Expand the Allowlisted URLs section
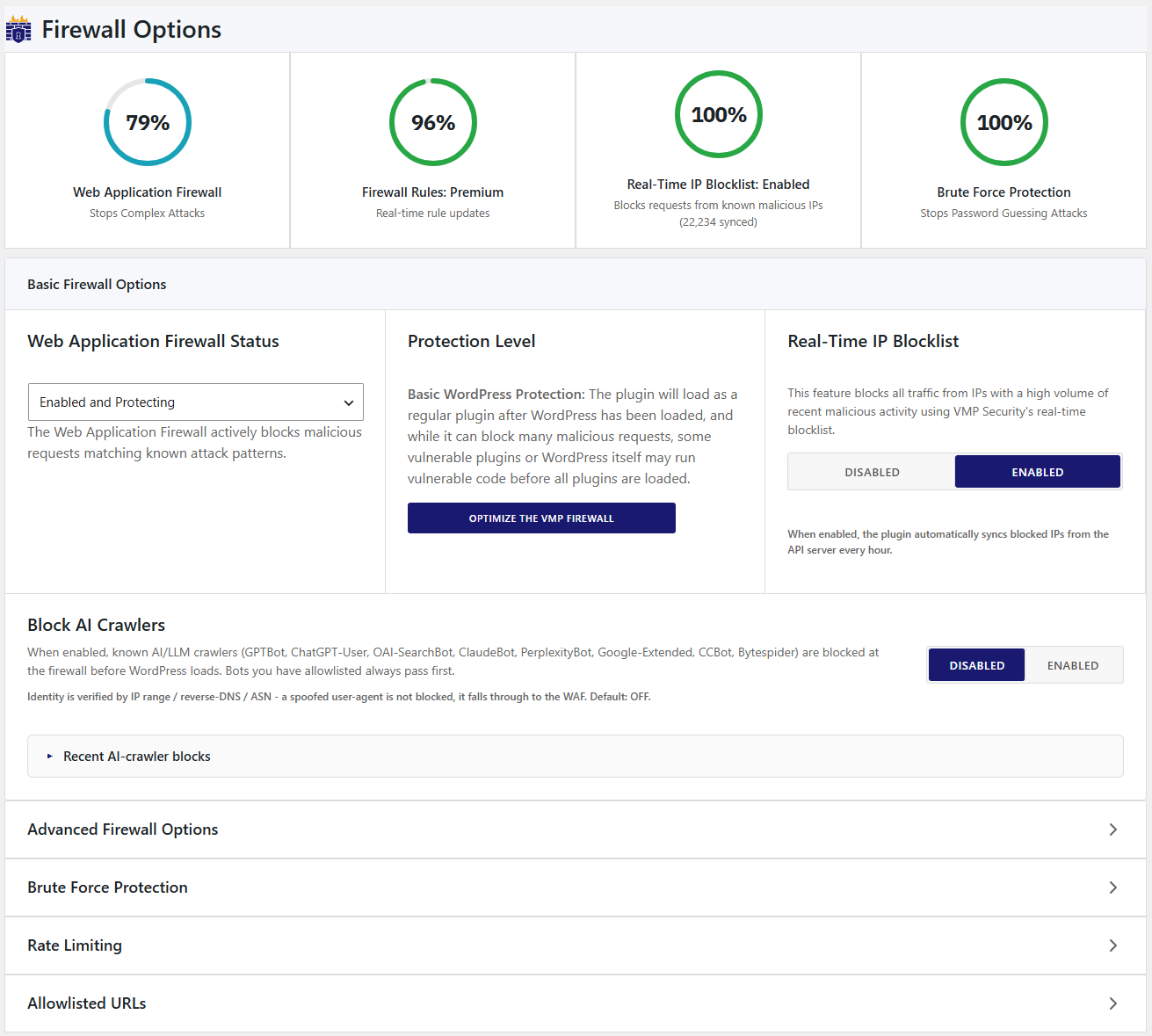The height and width of the screenshot is (1036, 1152). (x=576, y=1003)
